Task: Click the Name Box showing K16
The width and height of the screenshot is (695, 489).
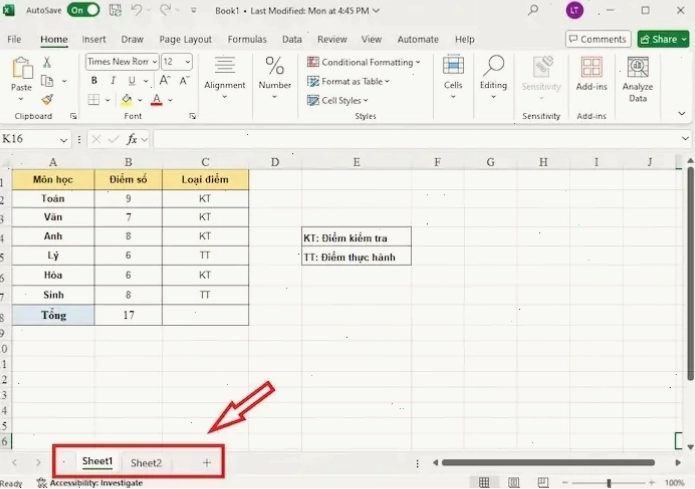Action: pyautogui.click(x=35, y=139)
